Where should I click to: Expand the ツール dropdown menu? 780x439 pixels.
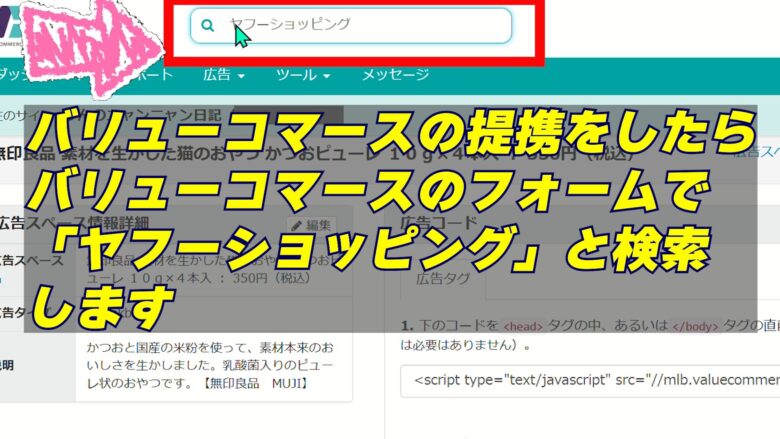click(x=303, y=75)
